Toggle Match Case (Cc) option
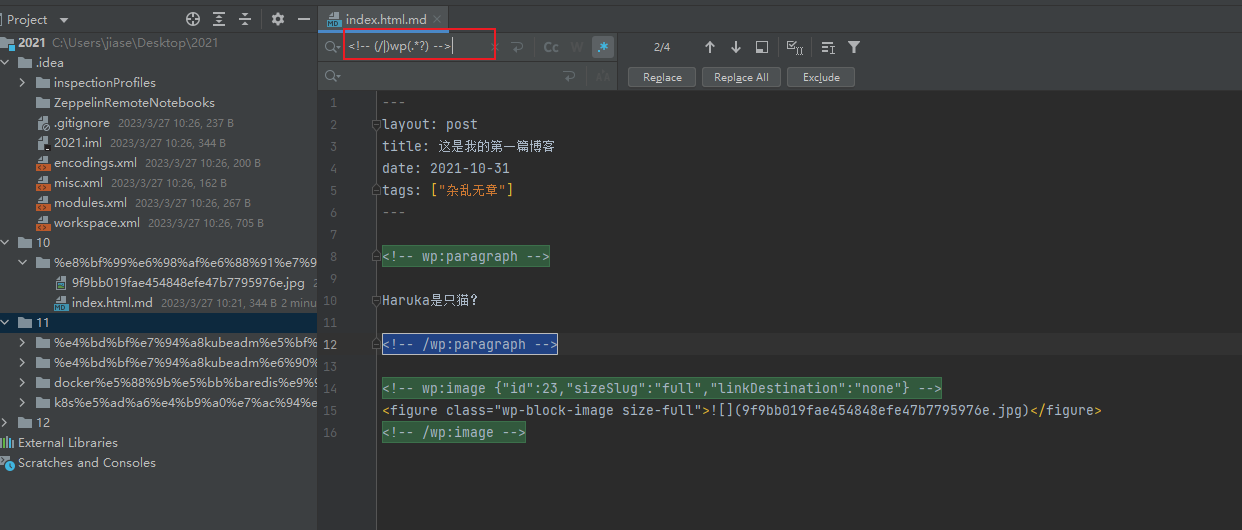Viewport: 1242px width, 530px height. (x=551, y=47)
